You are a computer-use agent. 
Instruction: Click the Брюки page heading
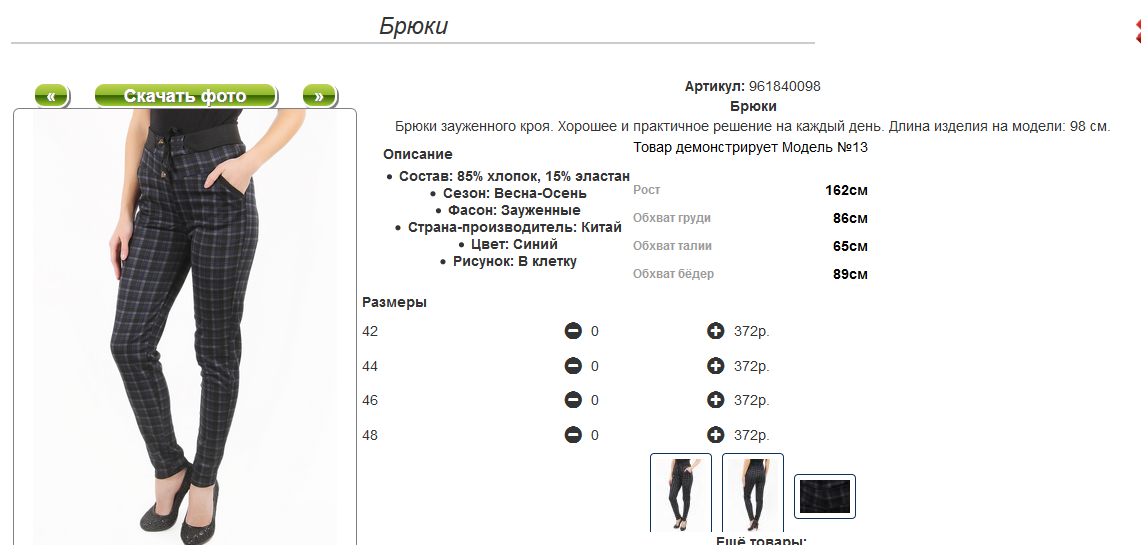[x=413, y=26]
